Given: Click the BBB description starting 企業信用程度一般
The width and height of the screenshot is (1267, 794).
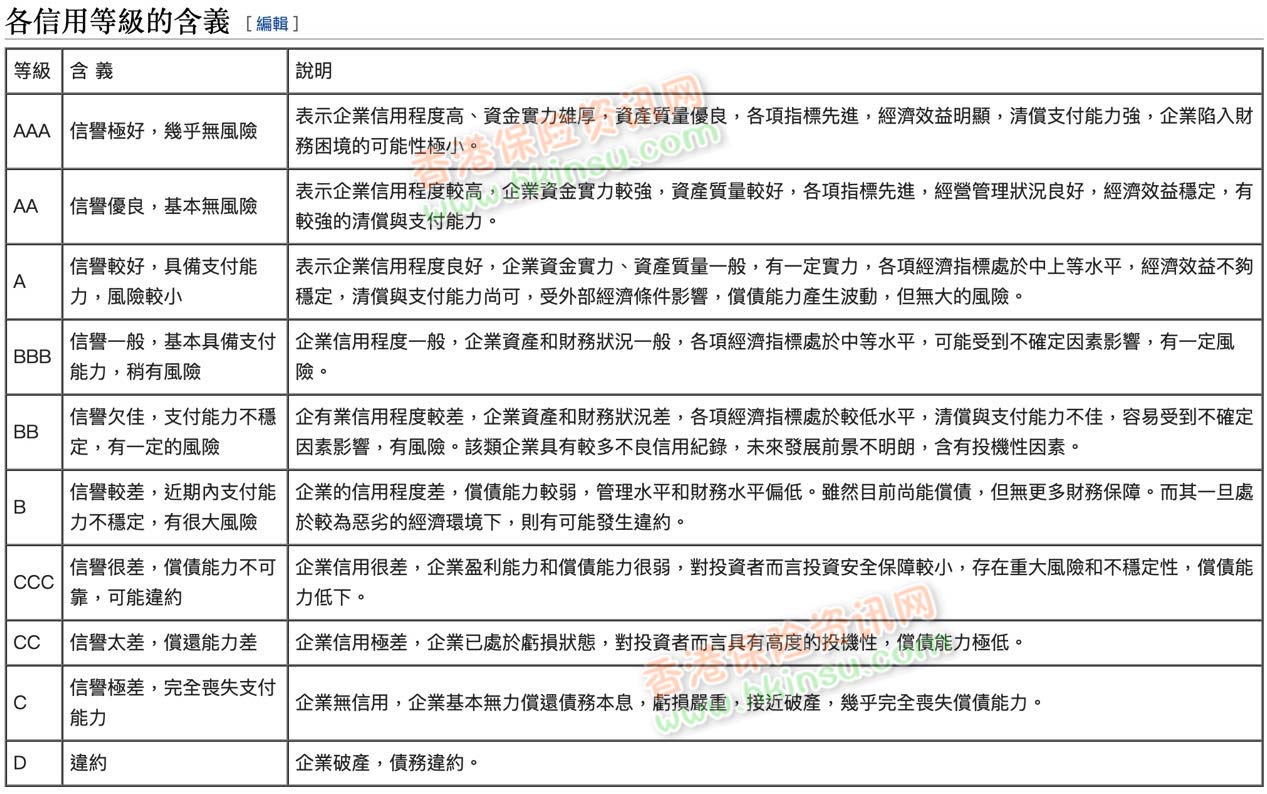Looking at the screenshot, I should pos(774,356).
